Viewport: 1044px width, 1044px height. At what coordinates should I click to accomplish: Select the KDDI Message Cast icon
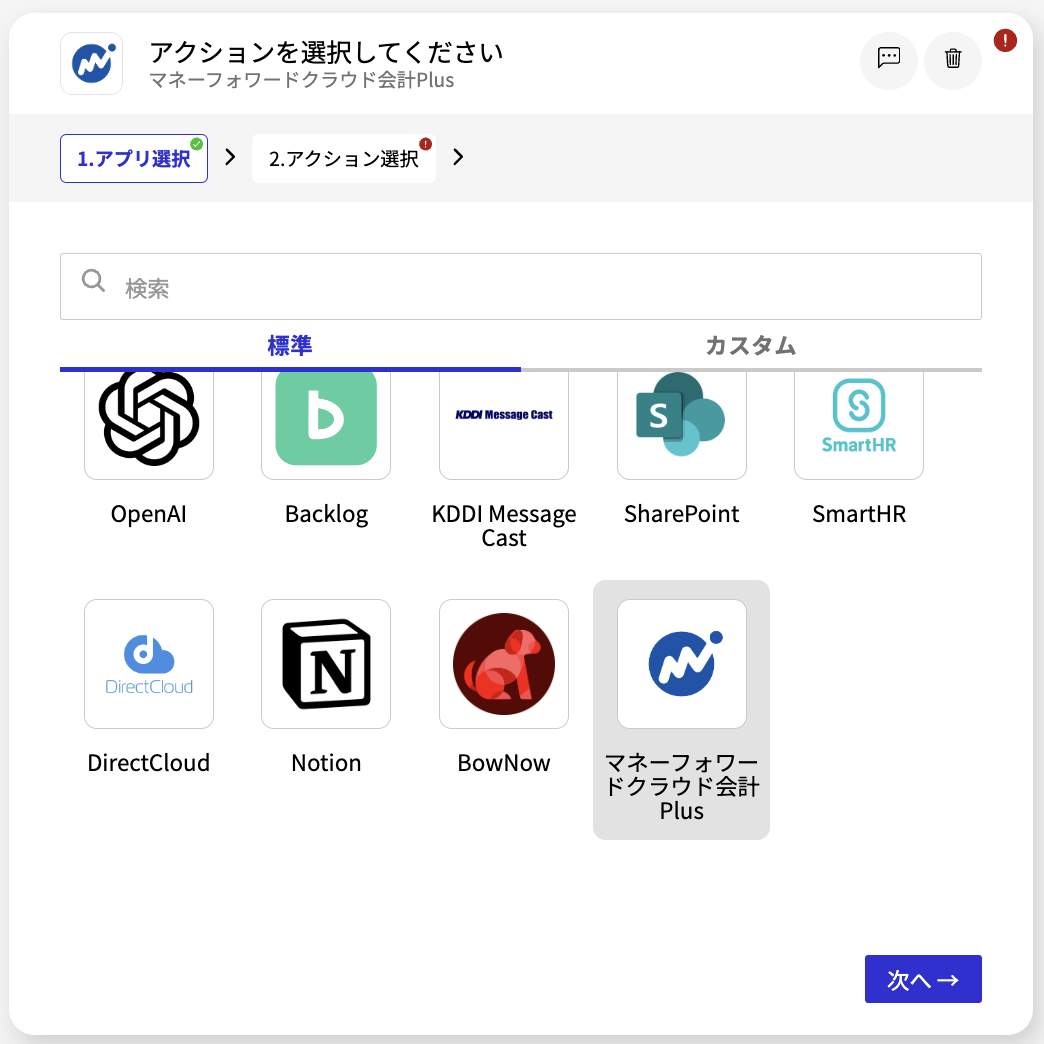coord(504,425)
